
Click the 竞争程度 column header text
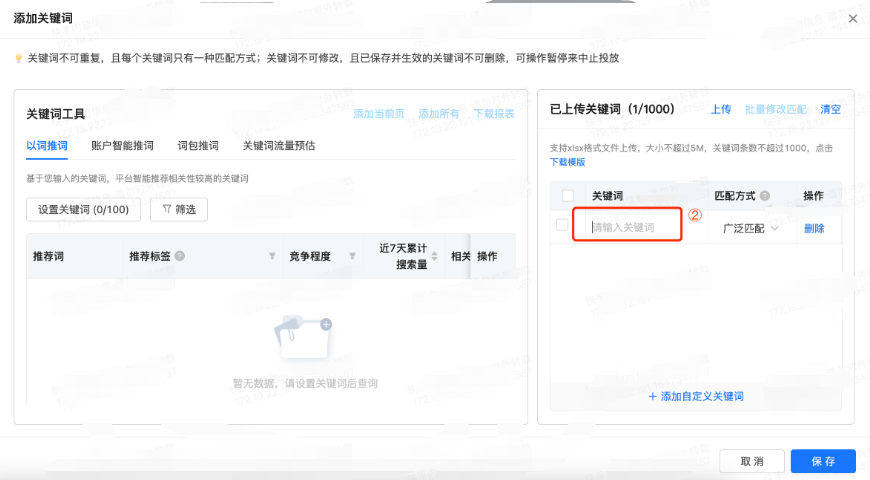[310, 256]
